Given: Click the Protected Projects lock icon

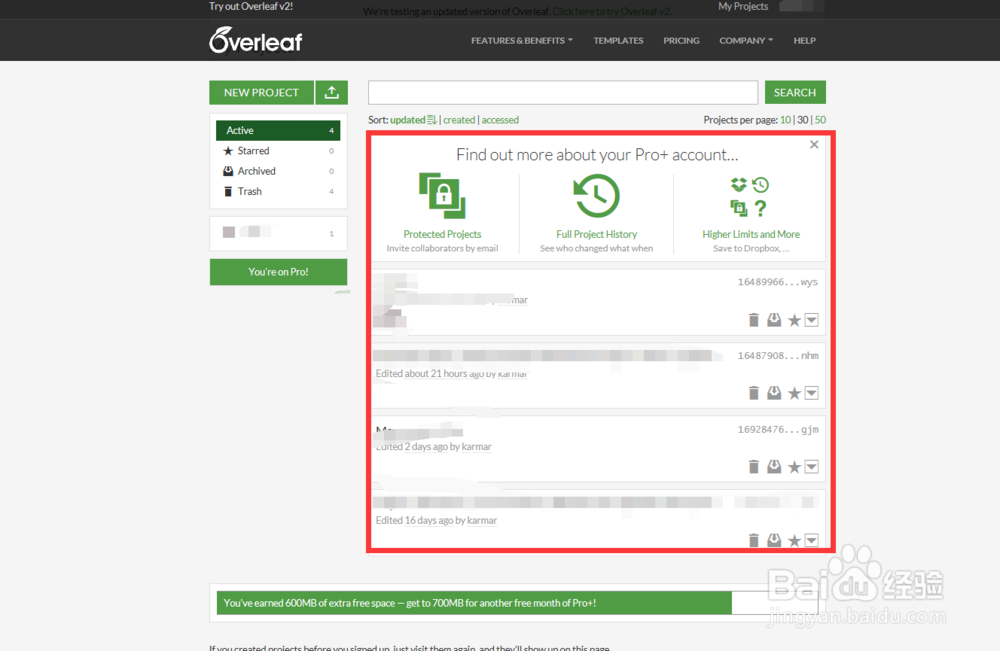Looking at the screenshot, I should [x=442, y=196].
